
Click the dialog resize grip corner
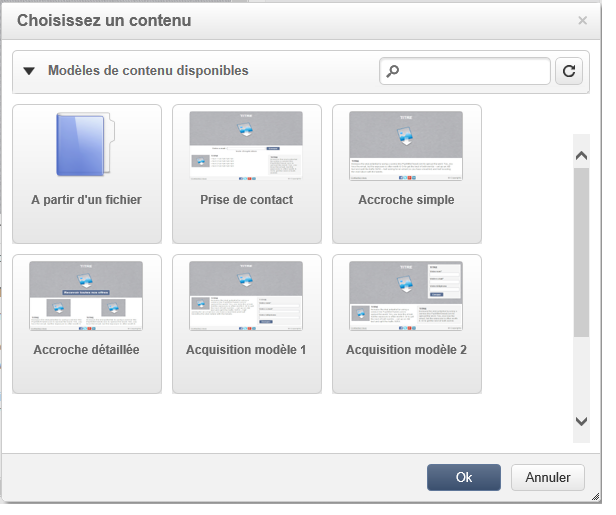click(x=596, y=497)
